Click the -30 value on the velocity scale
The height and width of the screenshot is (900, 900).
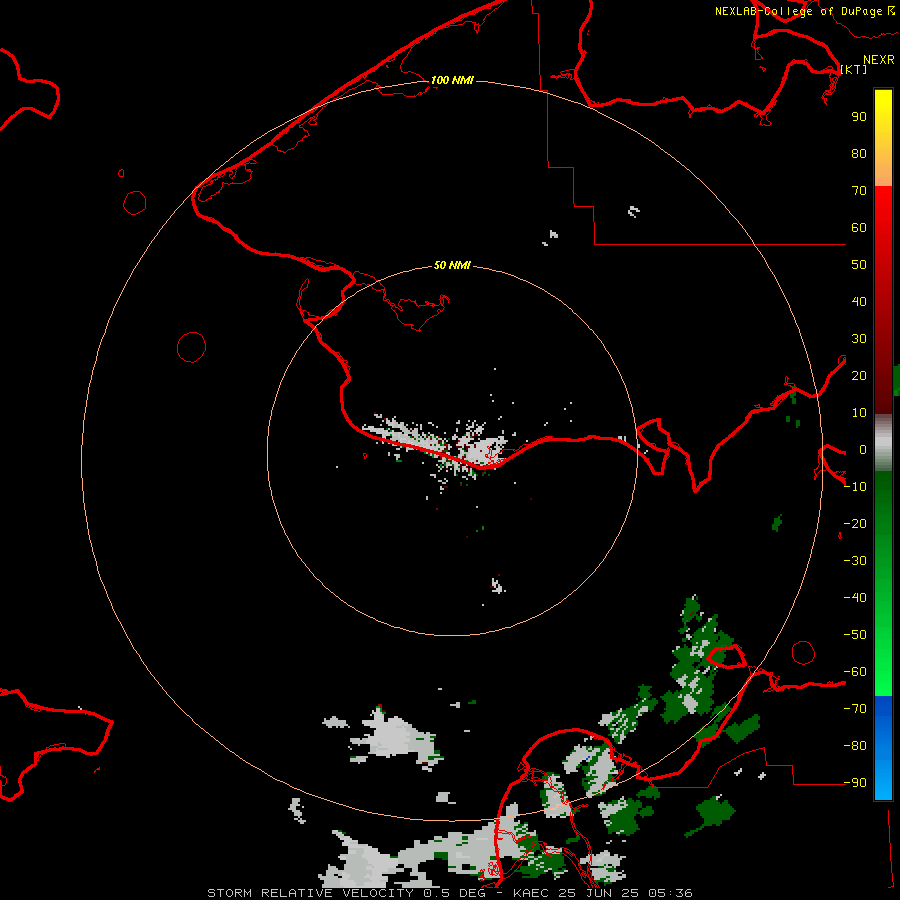(x=855, y=561)
